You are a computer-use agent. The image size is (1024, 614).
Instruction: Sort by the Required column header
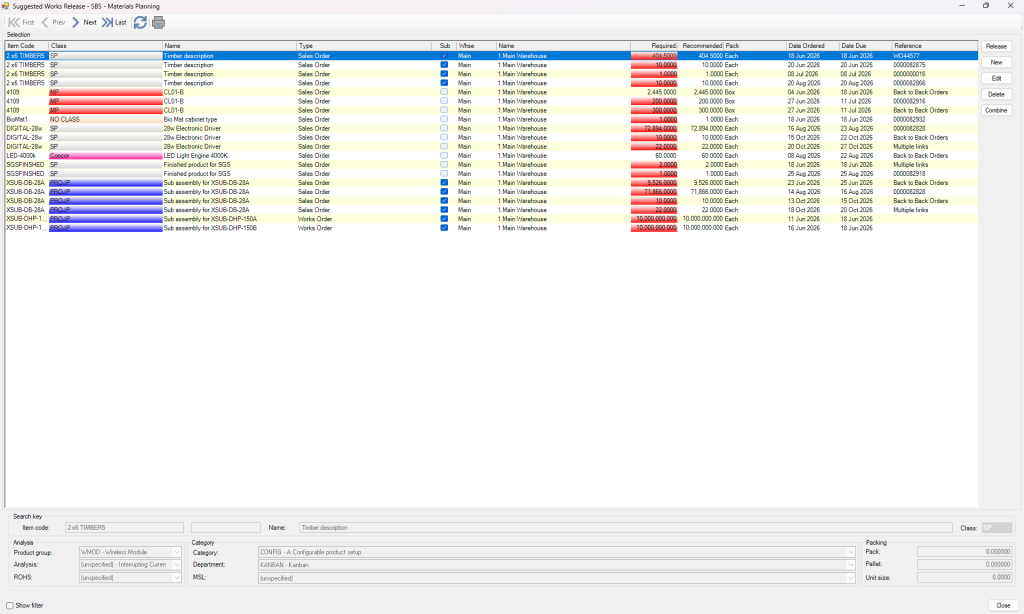coord(654,46)
